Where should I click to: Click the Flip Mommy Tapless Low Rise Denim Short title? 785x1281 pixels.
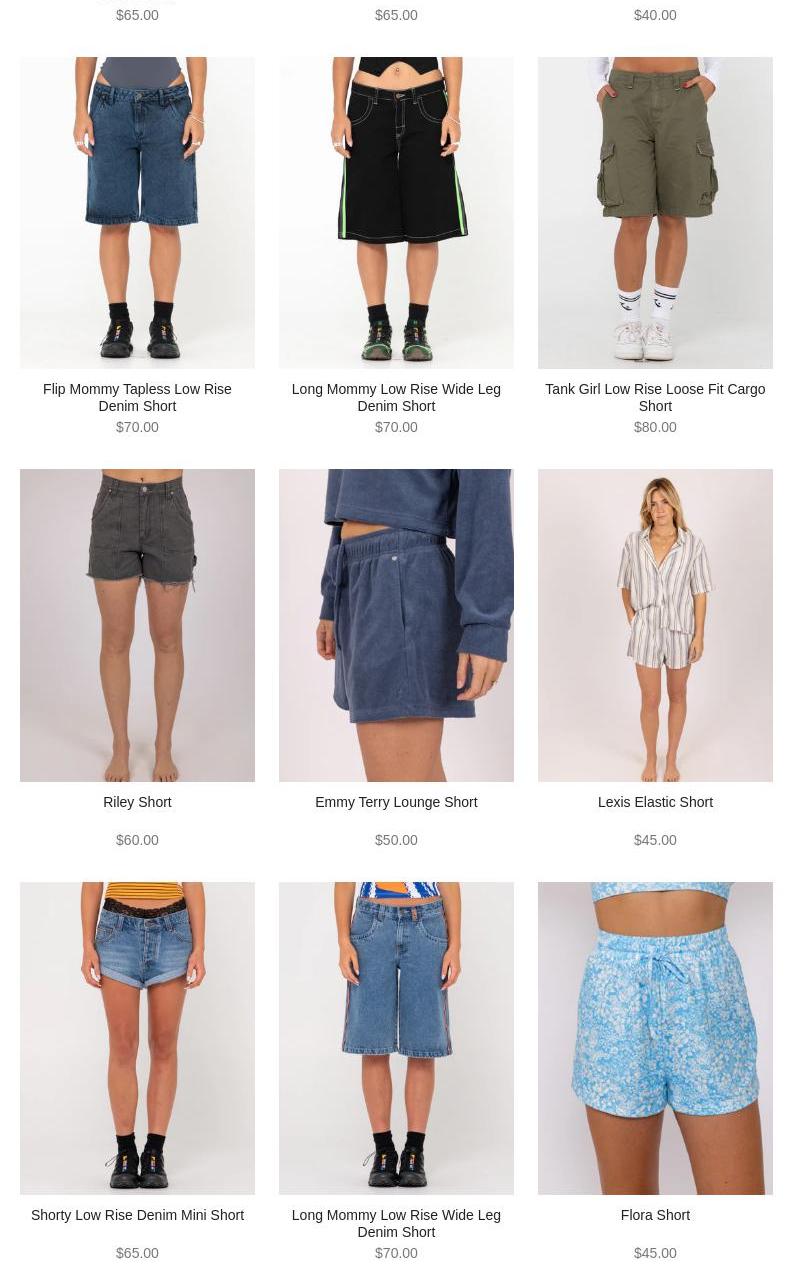[x=137, y=397]
